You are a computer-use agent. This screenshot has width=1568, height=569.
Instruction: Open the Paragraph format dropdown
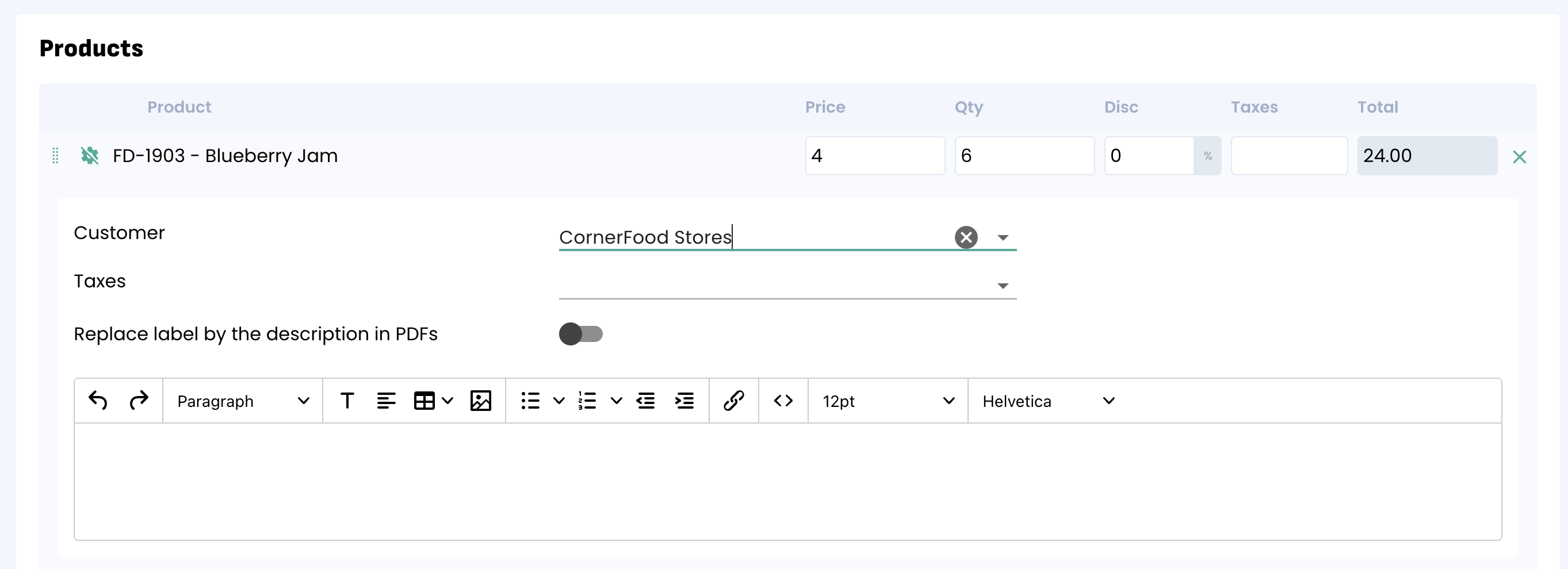tap(242, 401)
